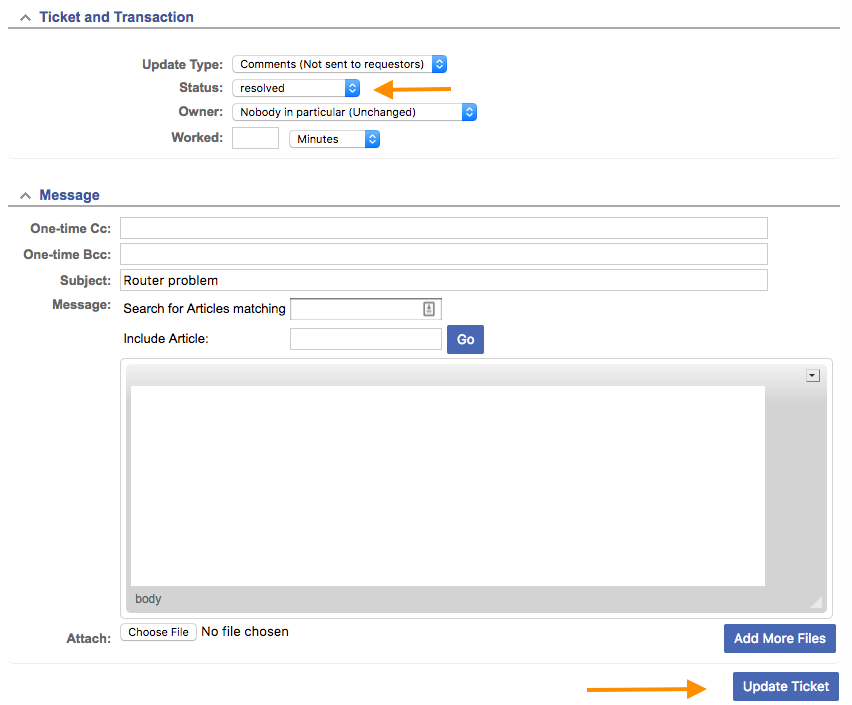Click inside the message body editor
The width and height of the screenshot is (852, 705).
click(x=447, y=485)
